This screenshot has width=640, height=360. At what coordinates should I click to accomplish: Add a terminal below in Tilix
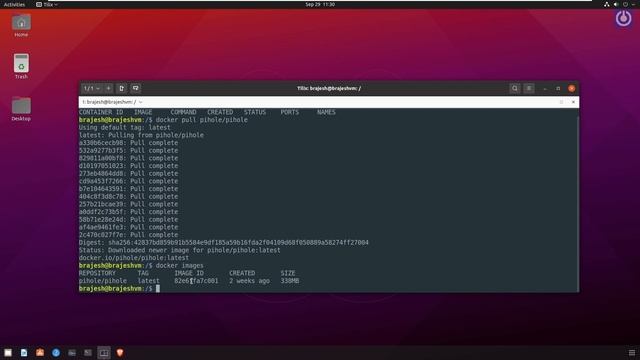(136, 88)
